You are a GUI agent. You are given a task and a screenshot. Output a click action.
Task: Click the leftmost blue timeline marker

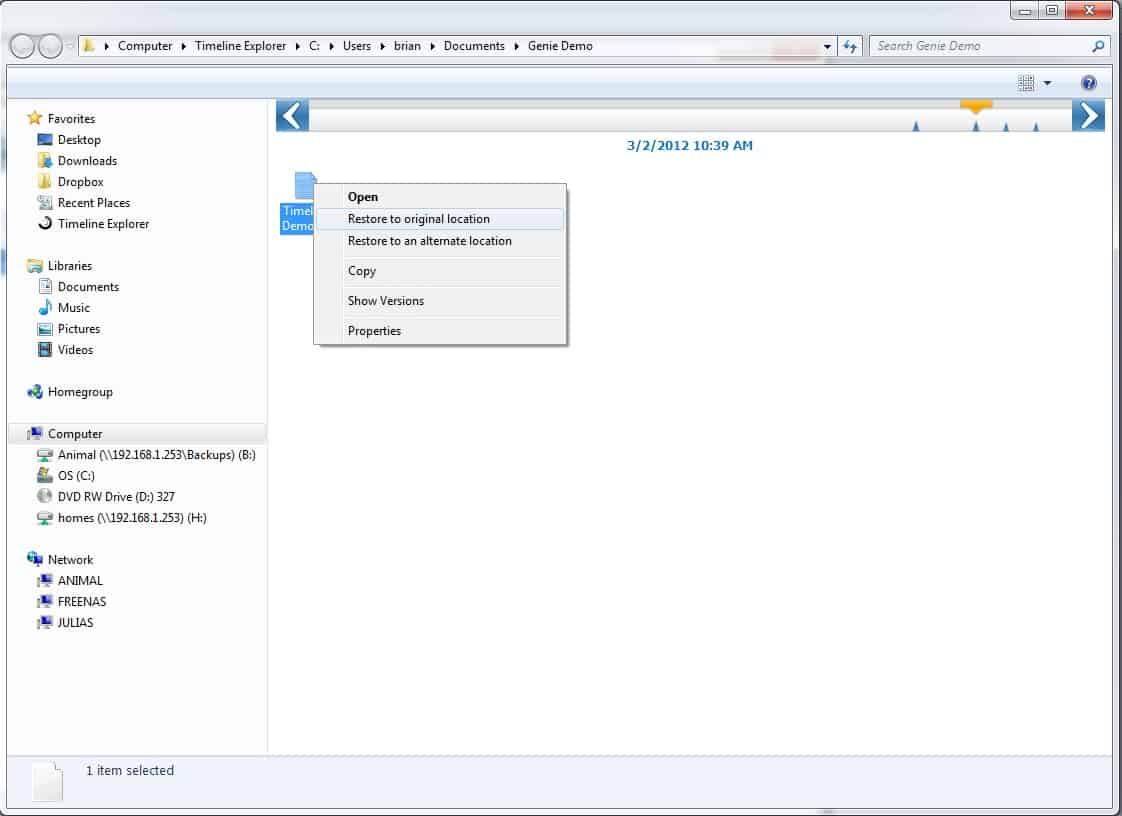915,126
